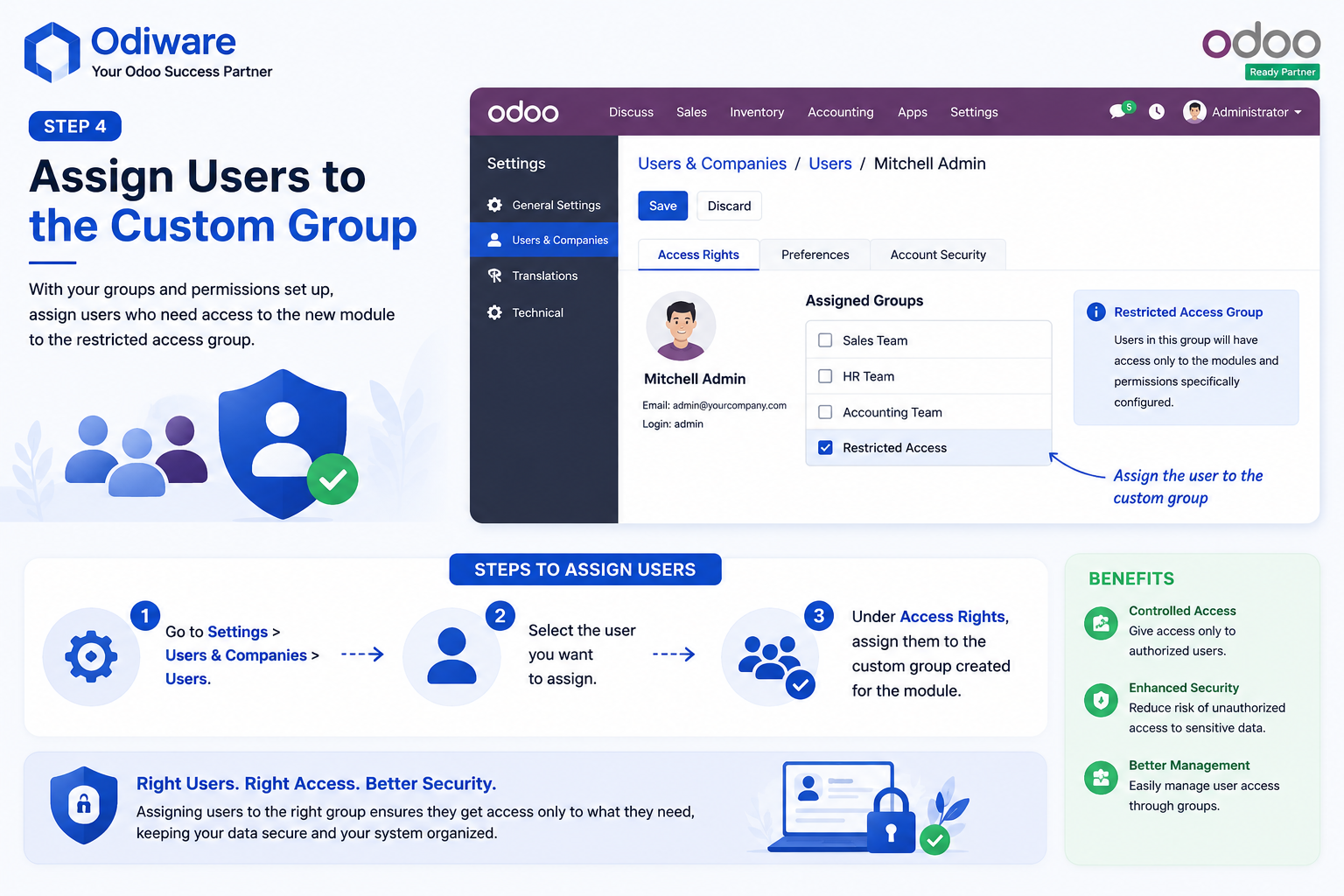The image size is (1344, 896).
Task: Click the Settings heading in the dark sidebar
Action: [516, 164]
